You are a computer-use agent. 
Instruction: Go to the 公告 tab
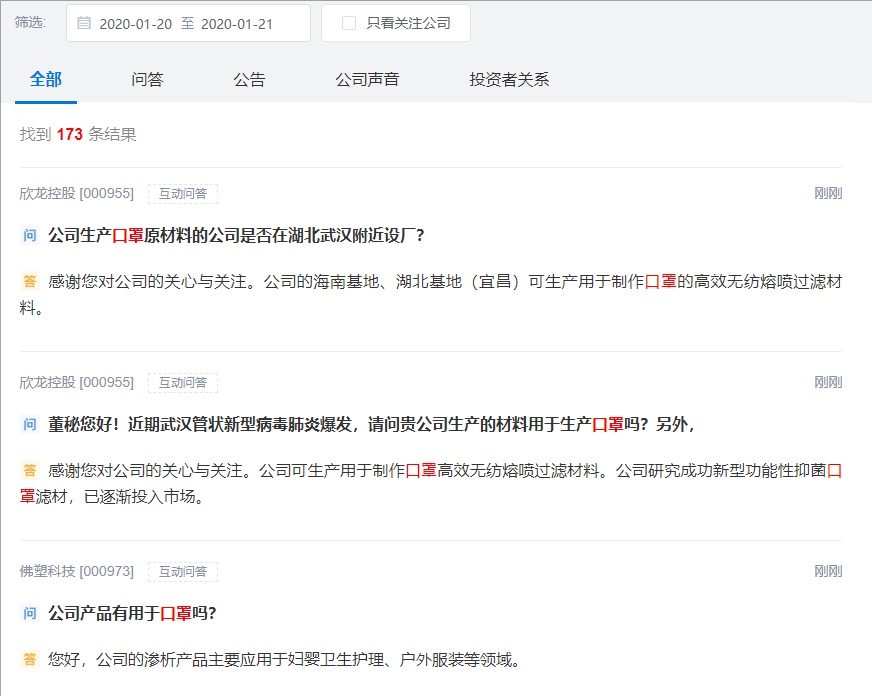point(249,79)
